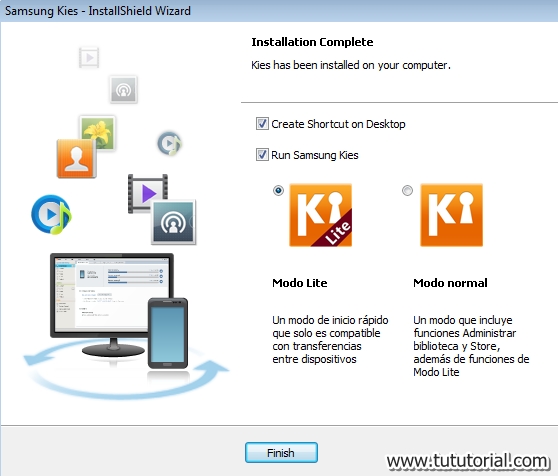This screenshot has width=558, height=476.
Task: Click the small faded music player icon
Action: point(169,143)
